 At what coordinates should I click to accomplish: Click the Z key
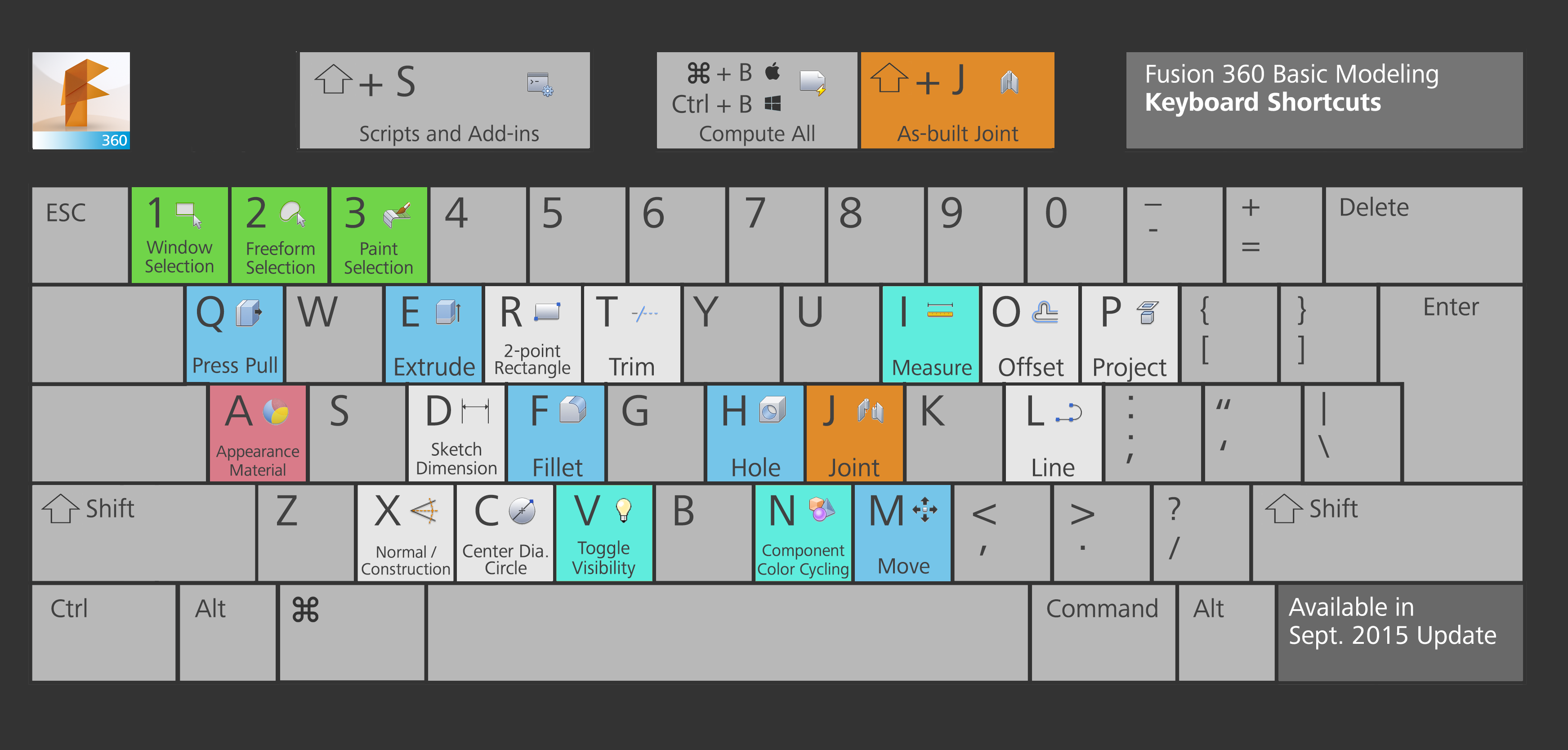point(306,533)
